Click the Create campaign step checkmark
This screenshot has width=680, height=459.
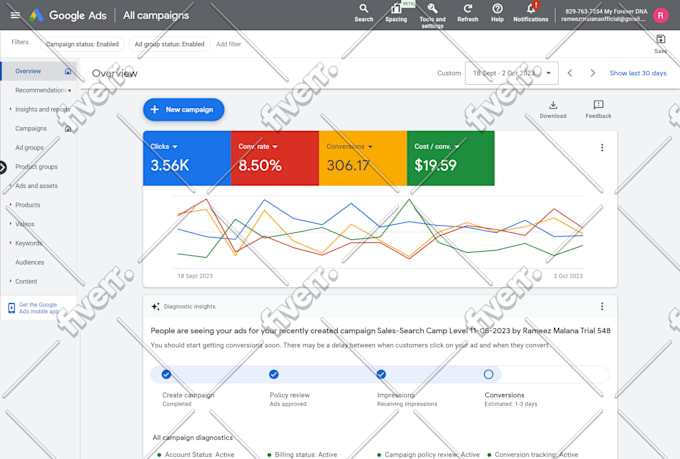[x=166, y=374]
